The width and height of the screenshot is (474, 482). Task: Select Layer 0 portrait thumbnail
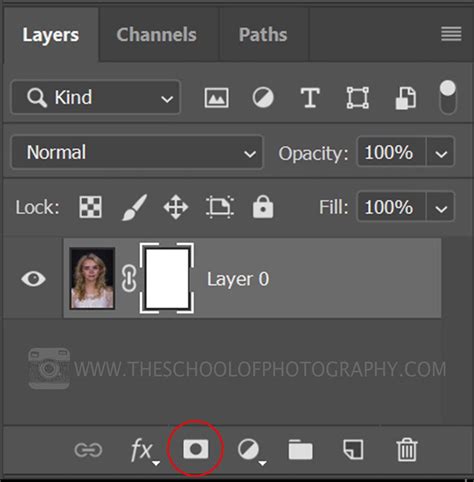point(92,278)
